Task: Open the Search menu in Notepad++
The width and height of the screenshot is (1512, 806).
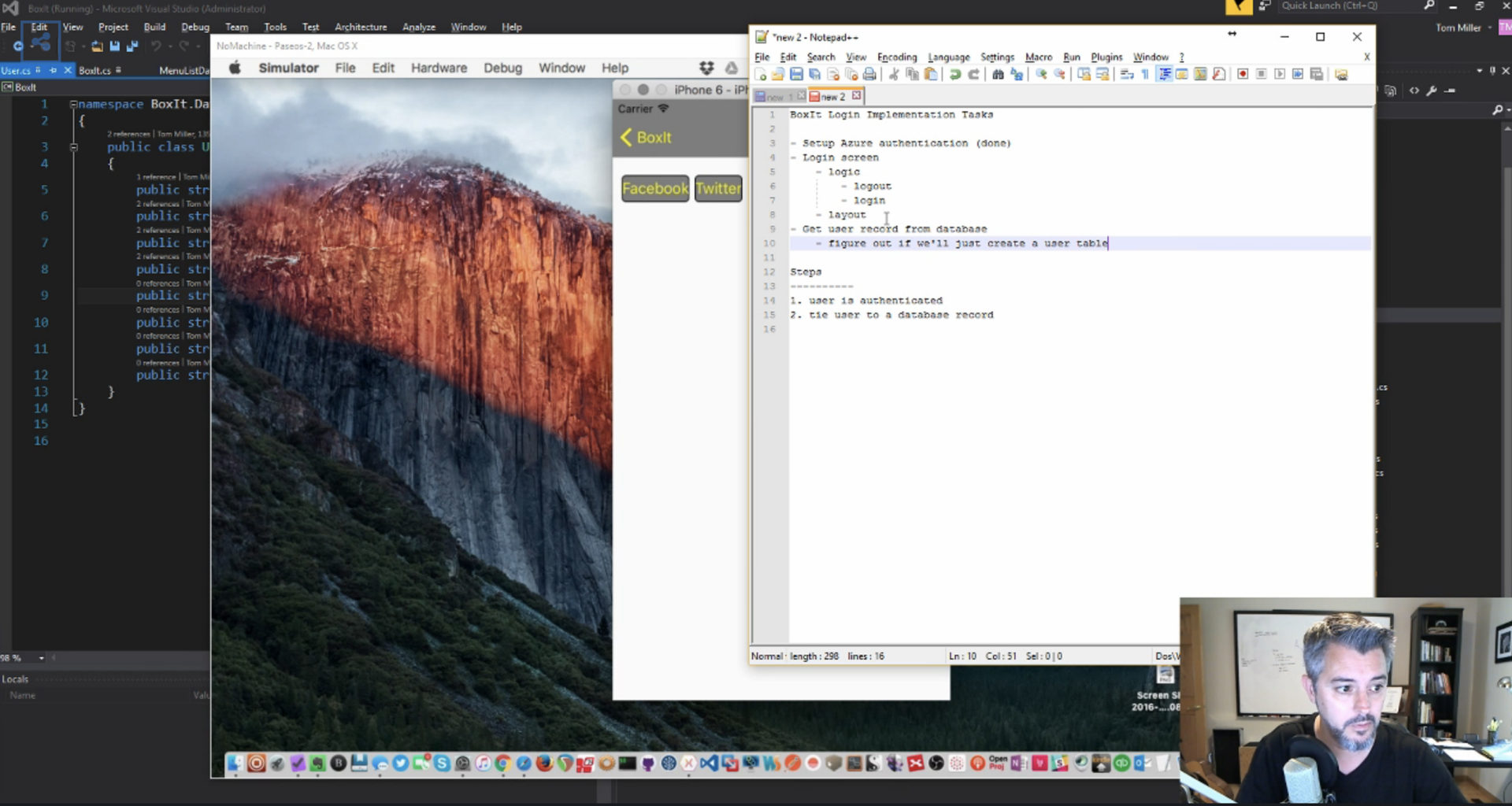Action: [821, 57]
